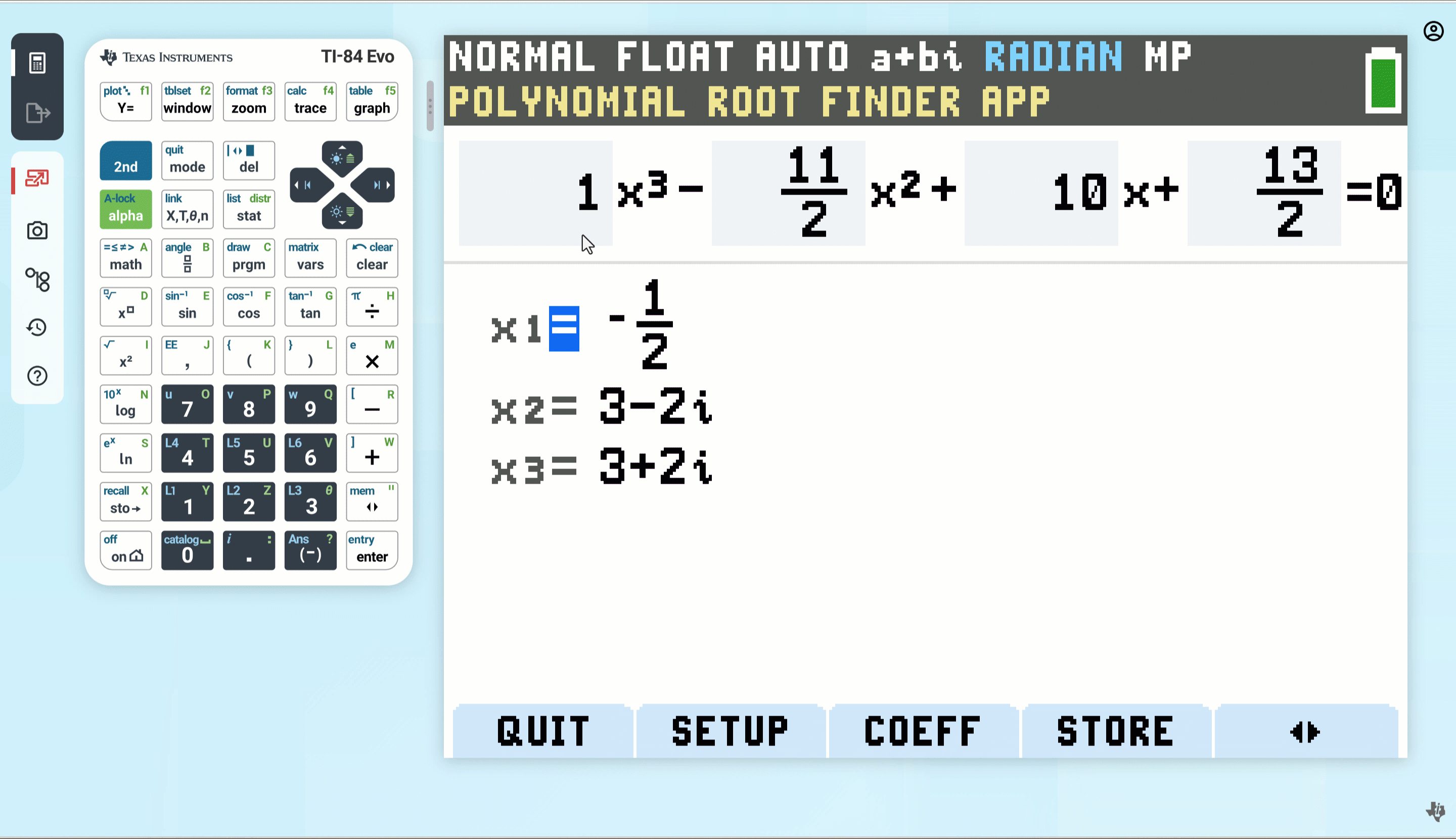Screen dimensions: 1456x839
Task: Click the on/home calculator key
Action: [126, 550]
